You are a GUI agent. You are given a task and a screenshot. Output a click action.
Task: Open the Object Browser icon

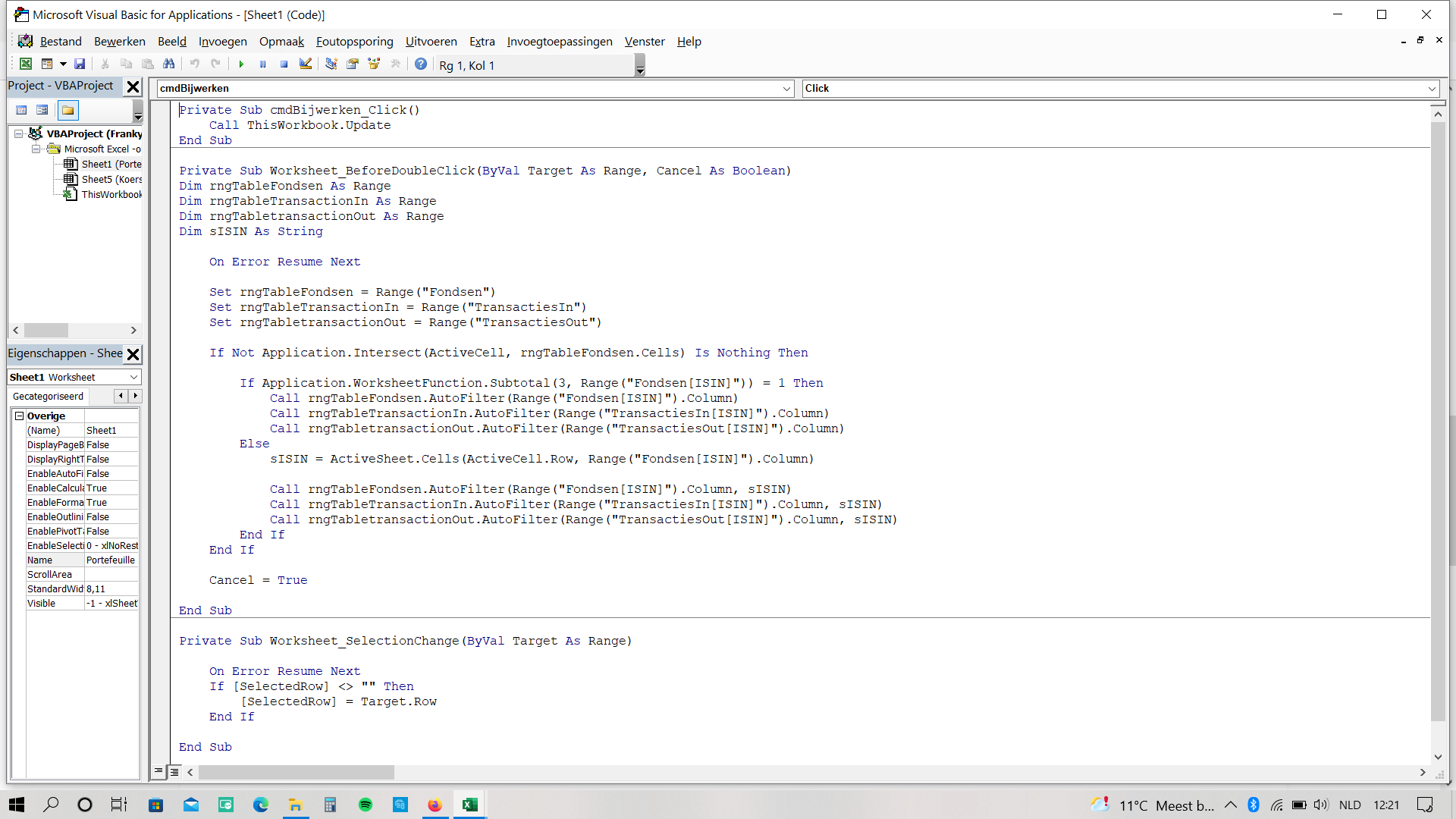(374, 64)
